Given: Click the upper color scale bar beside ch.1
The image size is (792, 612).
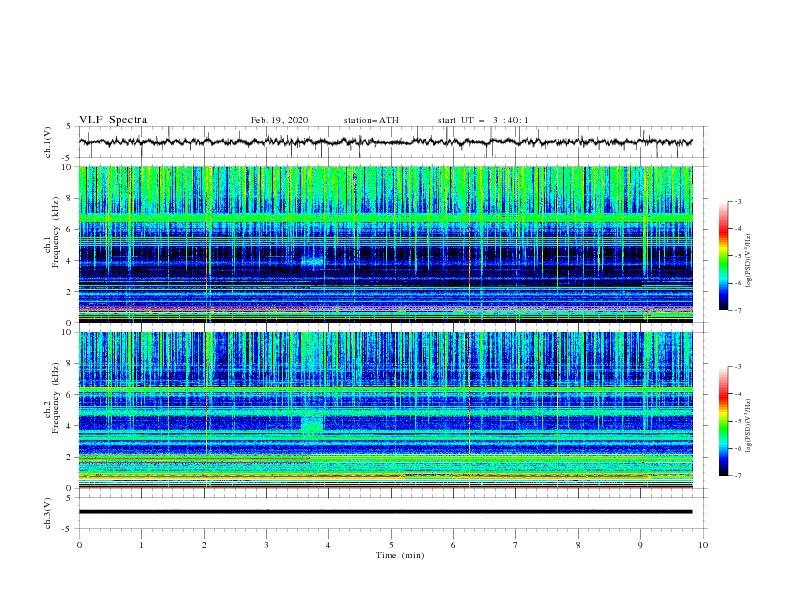Looking at the screenshot, I should [x=723, y=256].
